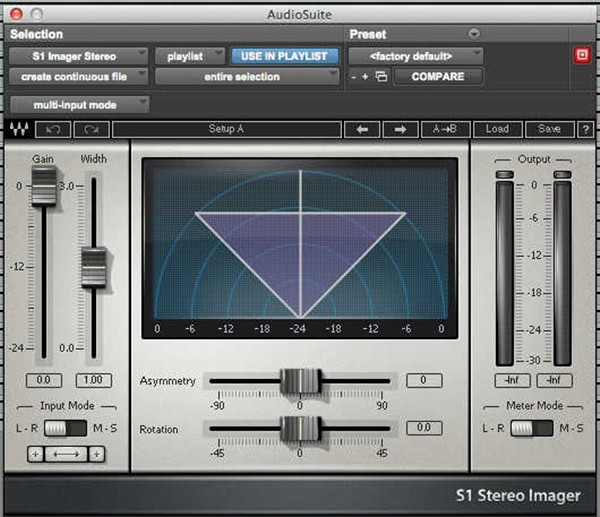
Task: Redo the plugin change
Action: (x=91, y=129)
